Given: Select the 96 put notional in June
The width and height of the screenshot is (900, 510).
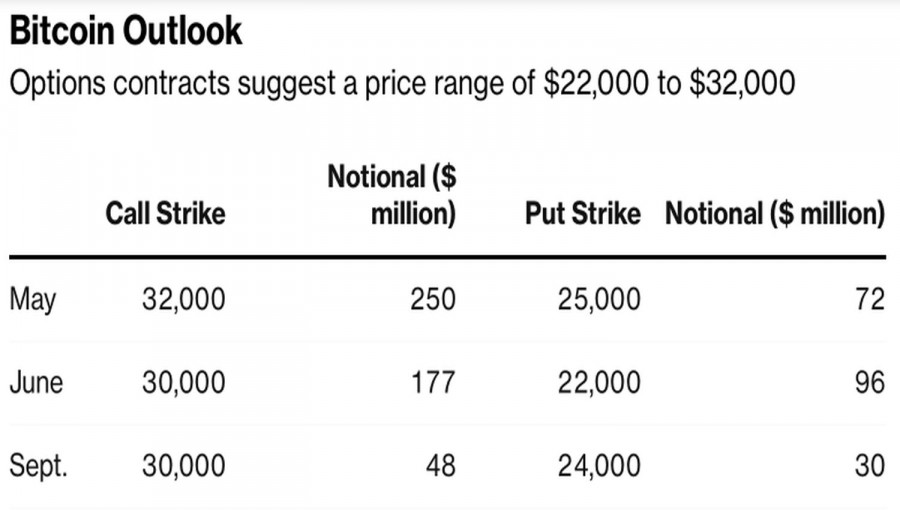Looking at the screenshot, I should [x=870, y=382].
